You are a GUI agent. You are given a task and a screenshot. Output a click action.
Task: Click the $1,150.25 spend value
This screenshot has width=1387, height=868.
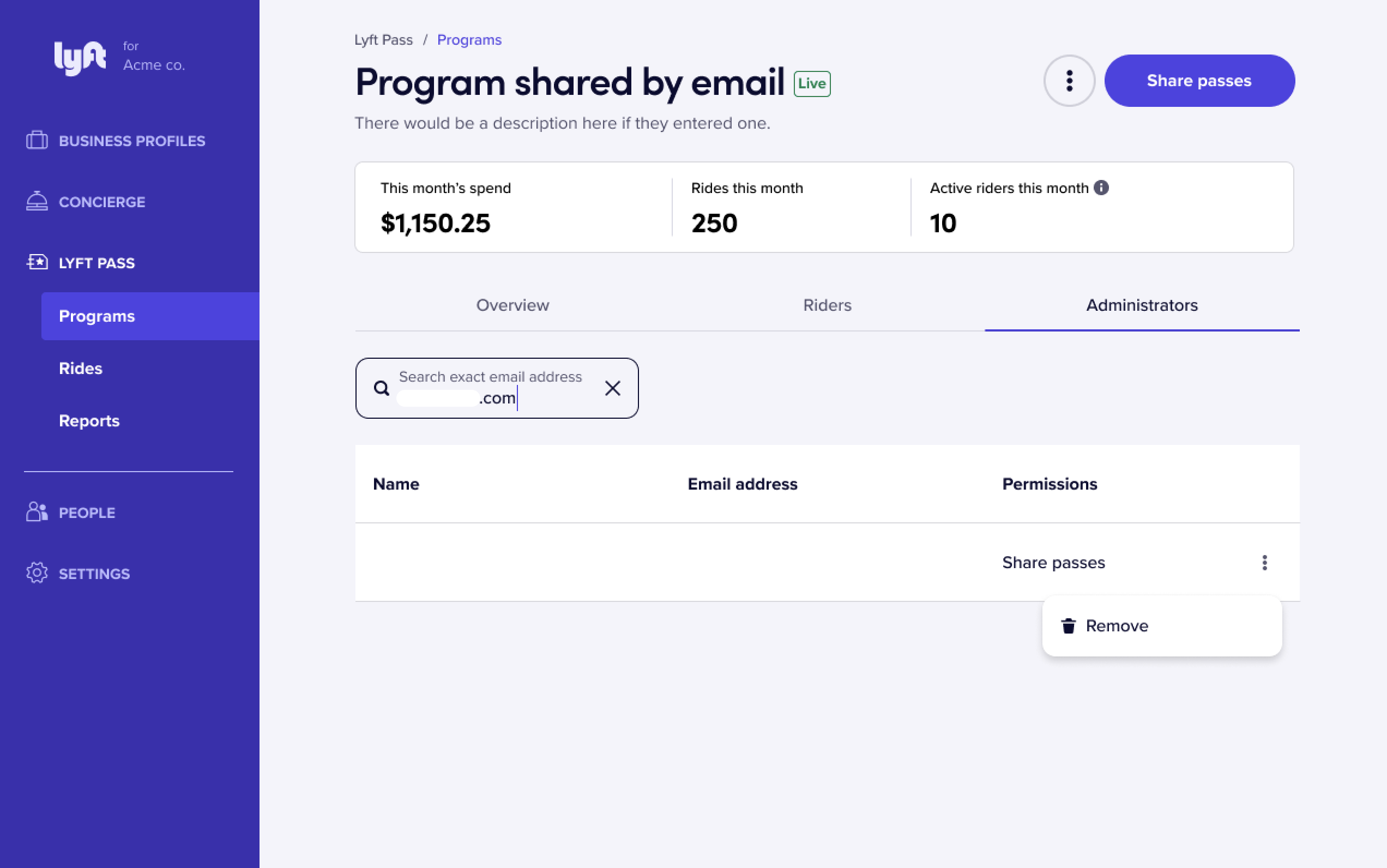coord(435,223)
